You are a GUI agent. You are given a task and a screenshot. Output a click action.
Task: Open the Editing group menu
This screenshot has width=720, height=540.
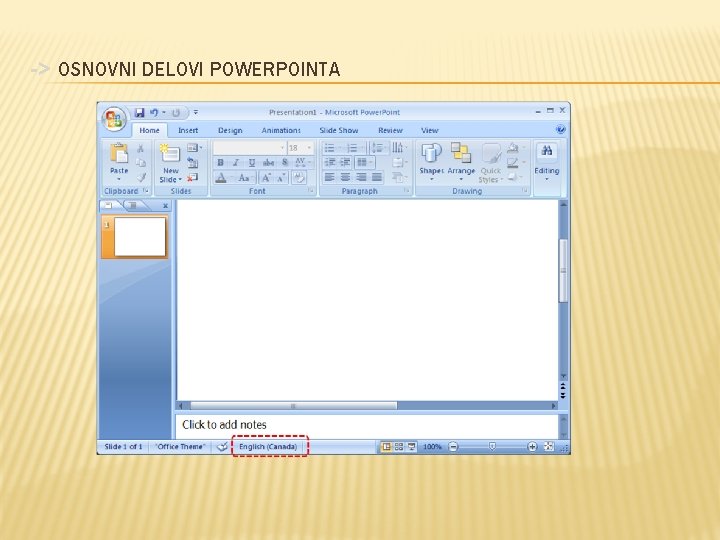[x=546, y=163]
